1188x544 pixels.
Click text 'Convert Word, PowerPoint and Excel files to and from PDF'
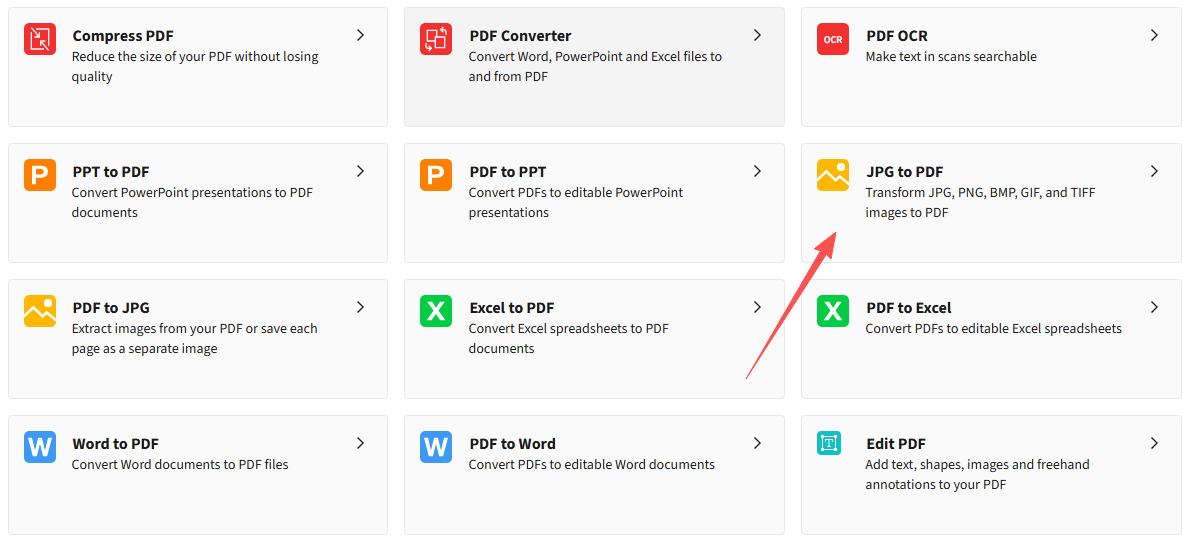(596, 67)
